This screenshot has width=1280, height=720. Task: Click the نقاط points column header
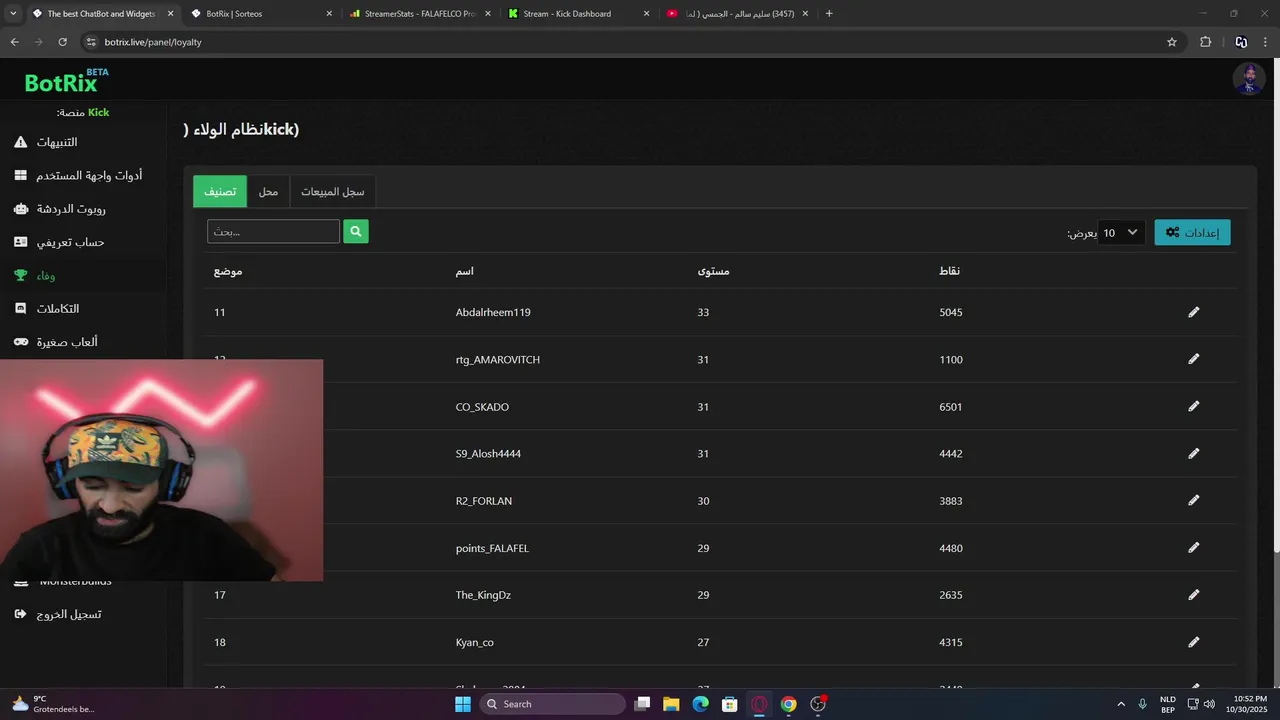tap(949, 271)
